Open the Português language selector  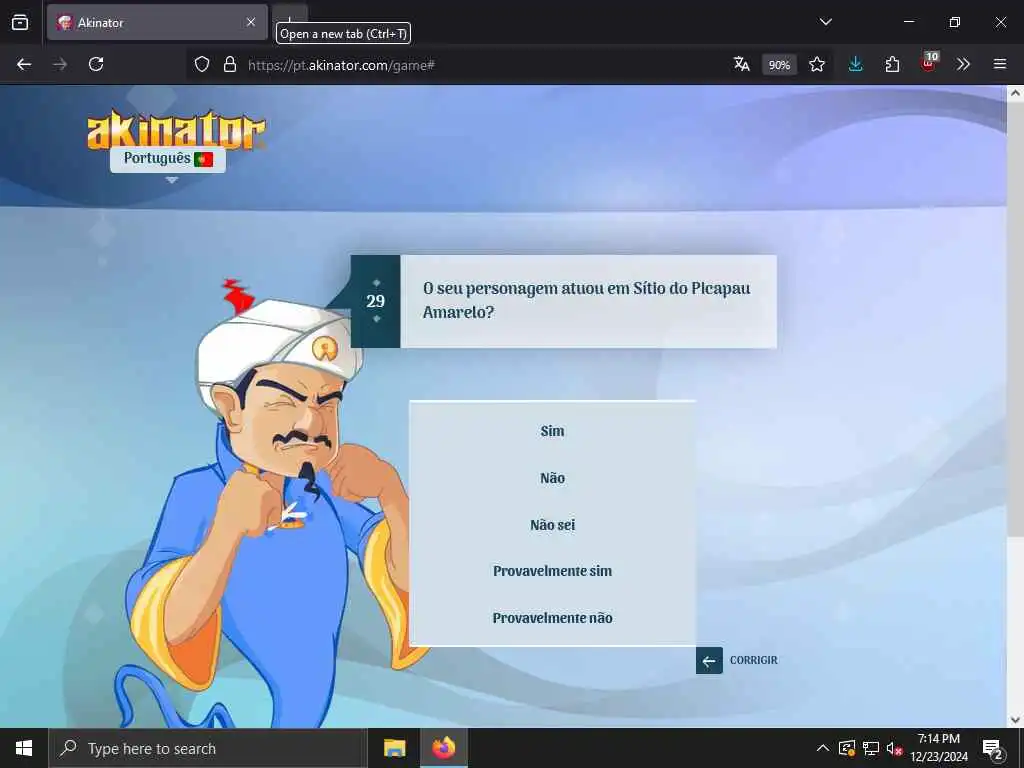168,159
